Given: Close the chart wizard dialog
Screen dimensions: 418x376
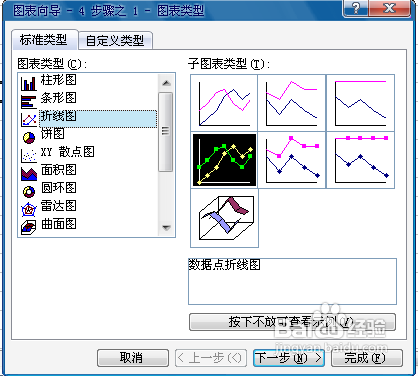Looking at the screenshot, I should point(390,8).
